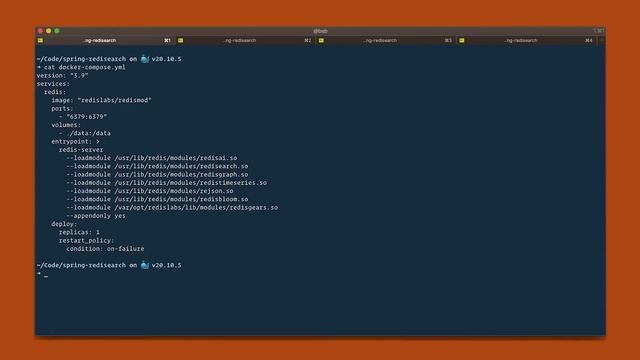Switch to the first terminal tab ⌘1
640x360 pixels.
104,40
